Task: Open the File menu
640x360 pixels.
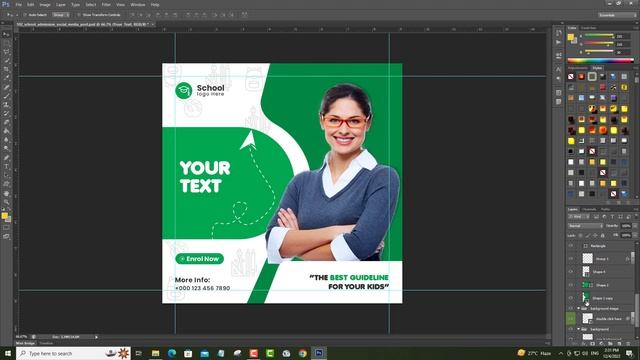Action: click(18, 5)
